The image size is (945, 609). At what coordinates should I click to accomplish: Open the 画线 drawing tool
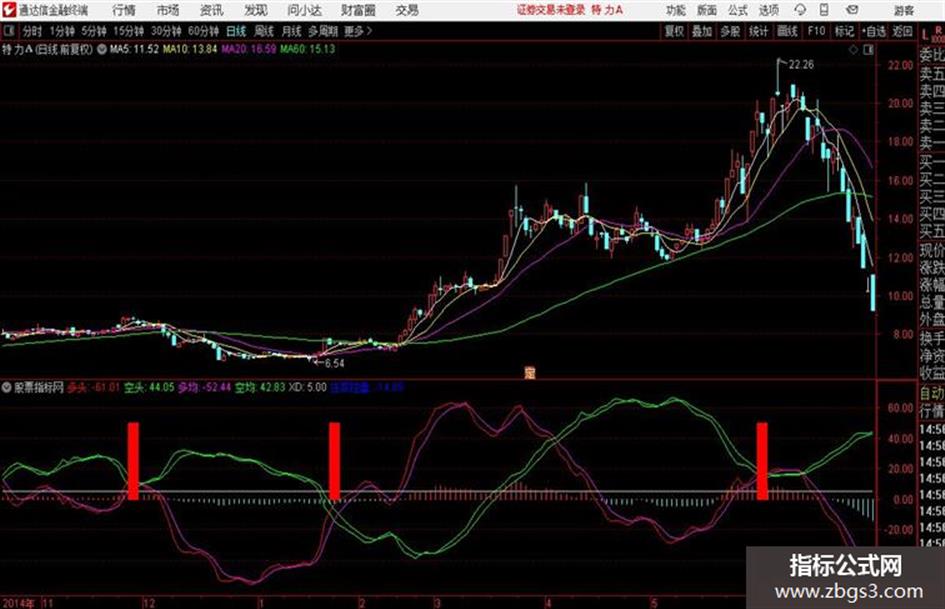(787, 31)
